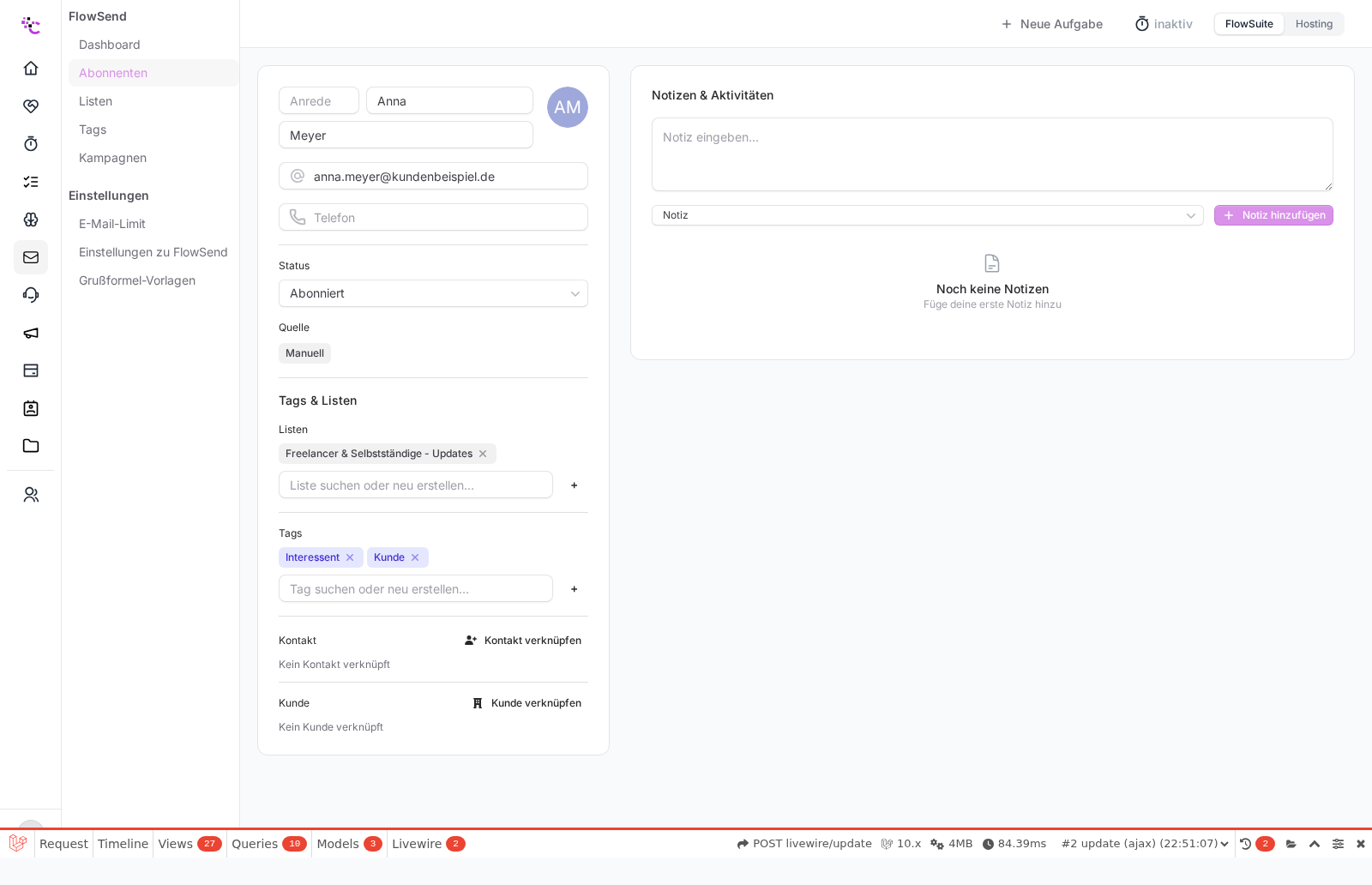Click the users icon in the sidebar
The height and width of the screenshot is (885, 1372).
click(x=31, y=495)
